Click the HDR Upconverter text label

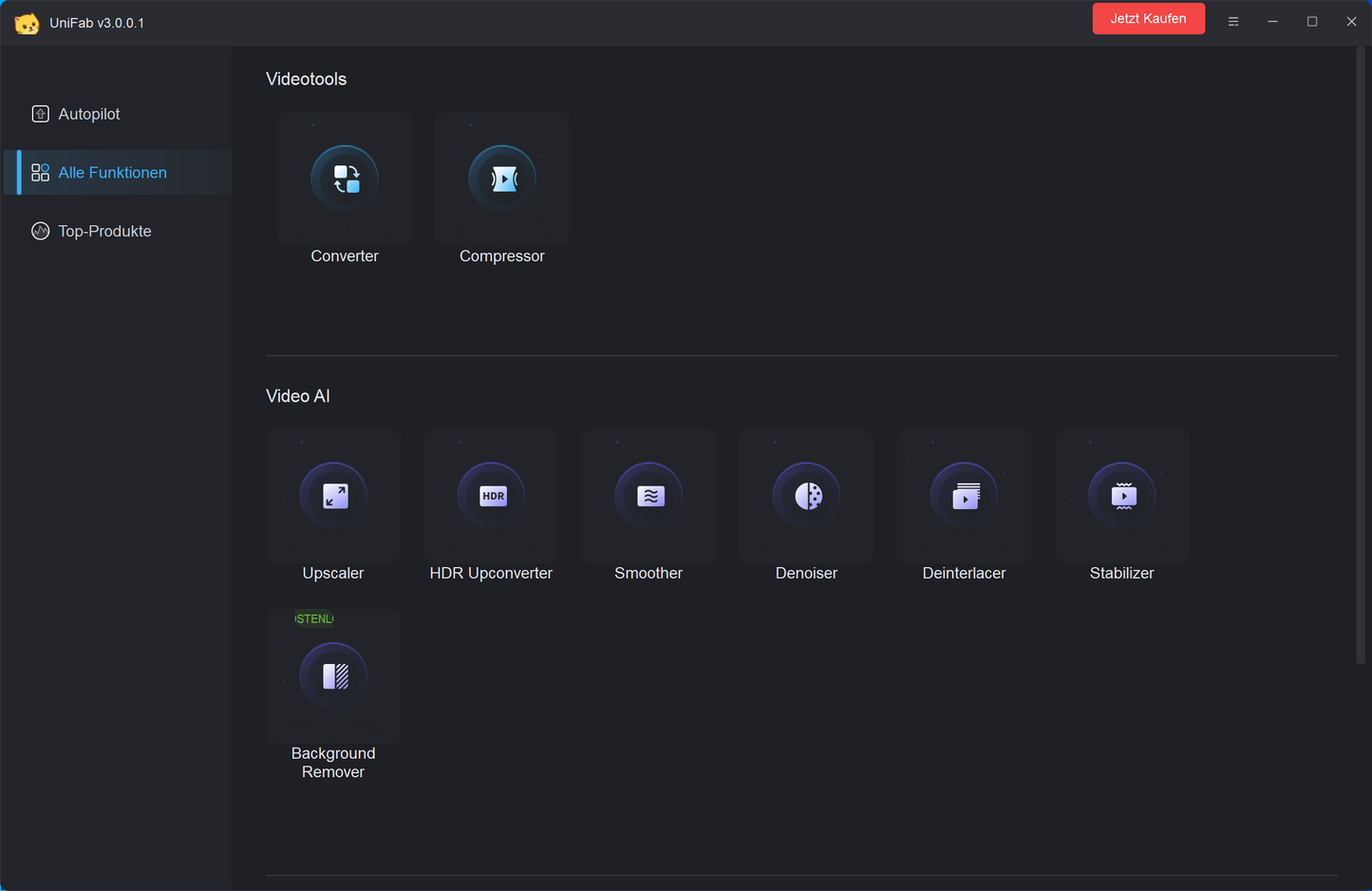tap(491, 574)
